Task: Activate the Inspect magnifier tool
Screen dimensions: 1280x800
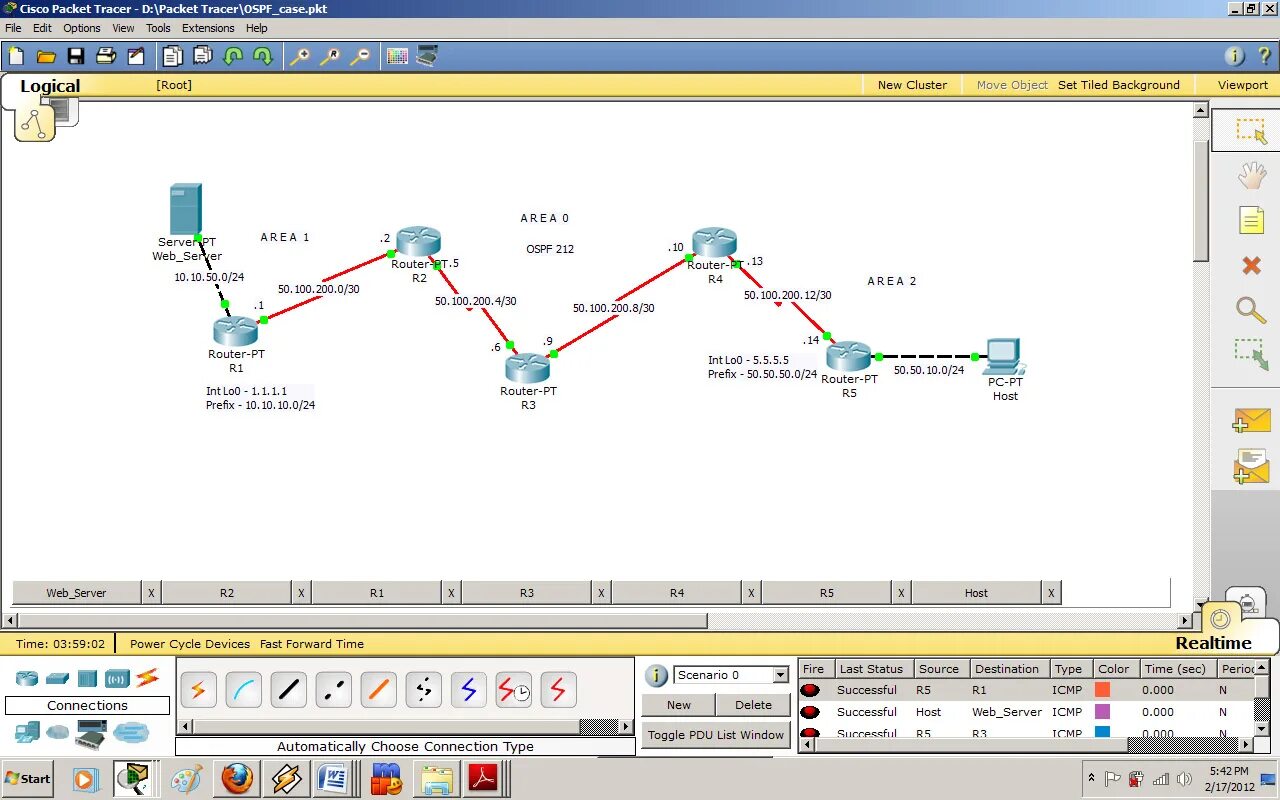Action: [1251, 310]
